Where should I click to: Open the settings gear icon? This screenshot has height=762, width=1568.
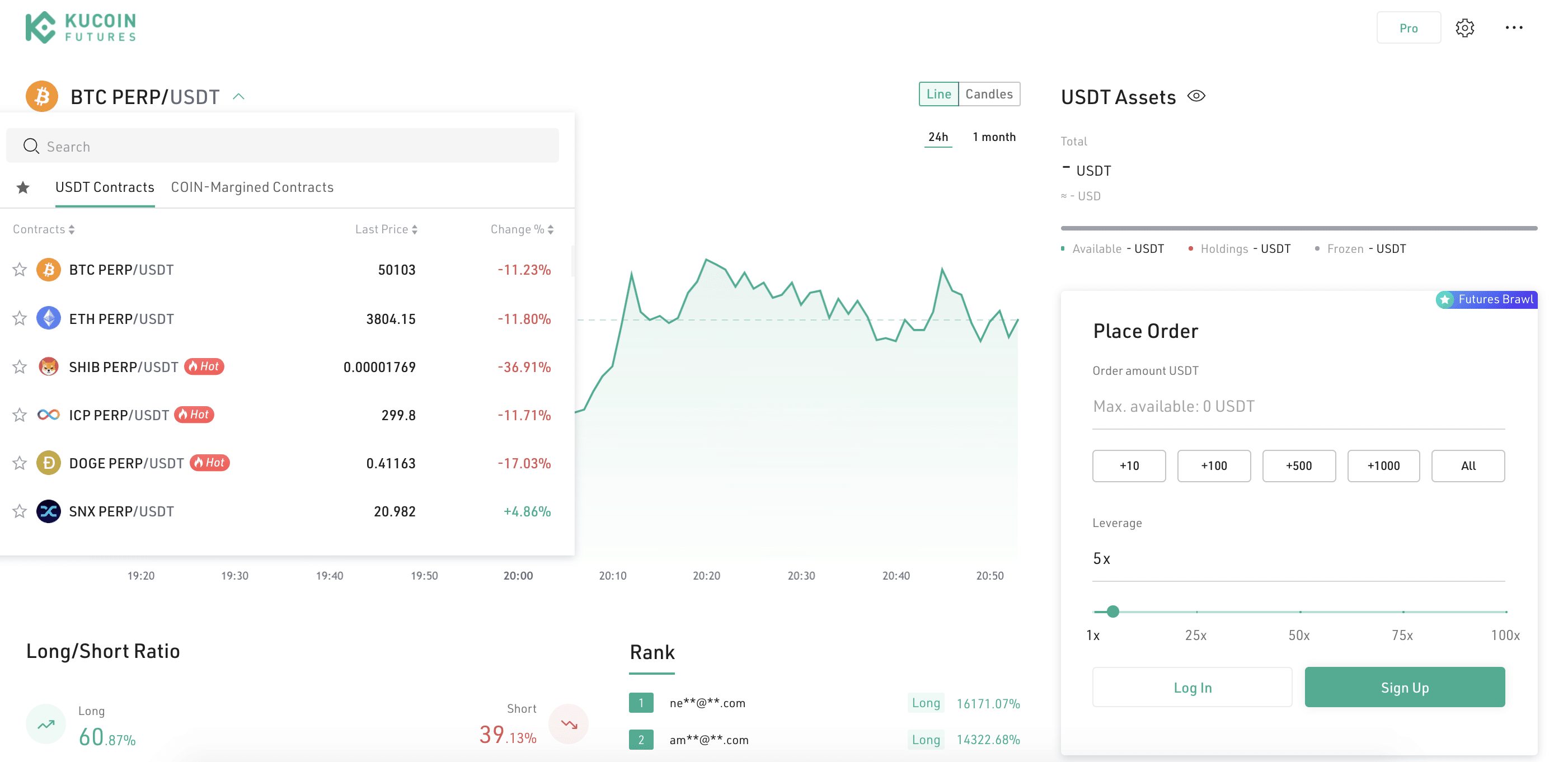1464,28
